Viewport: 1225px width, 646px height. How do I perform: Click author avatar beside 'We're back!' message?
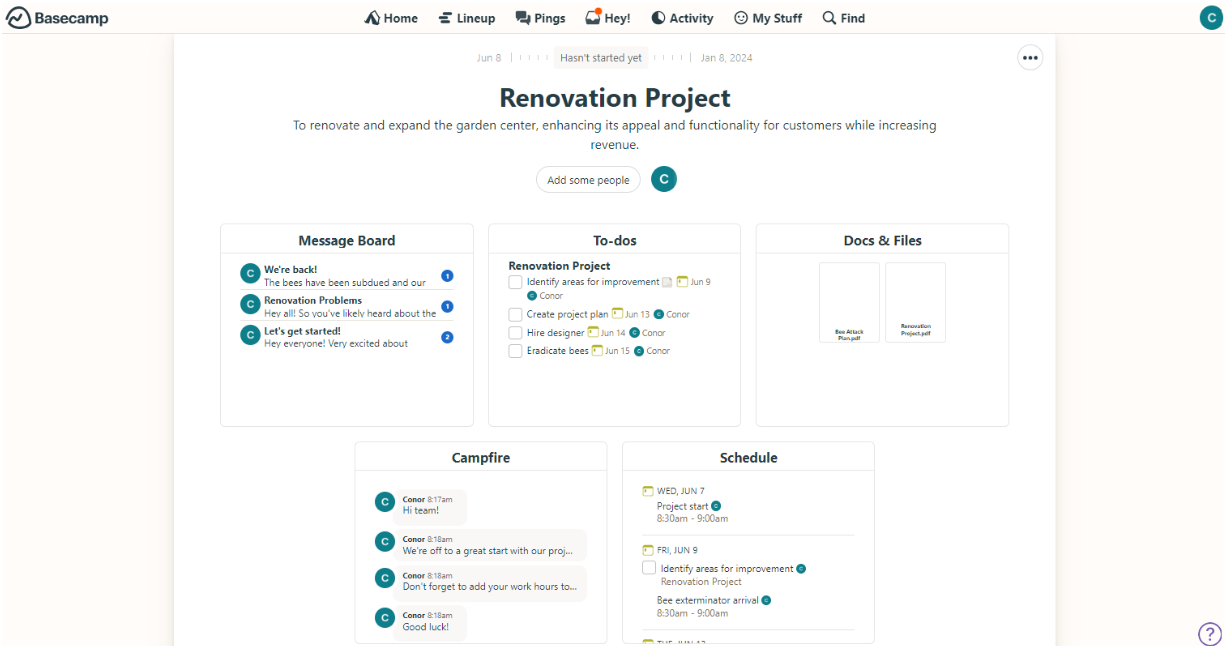tap(250, 274)
